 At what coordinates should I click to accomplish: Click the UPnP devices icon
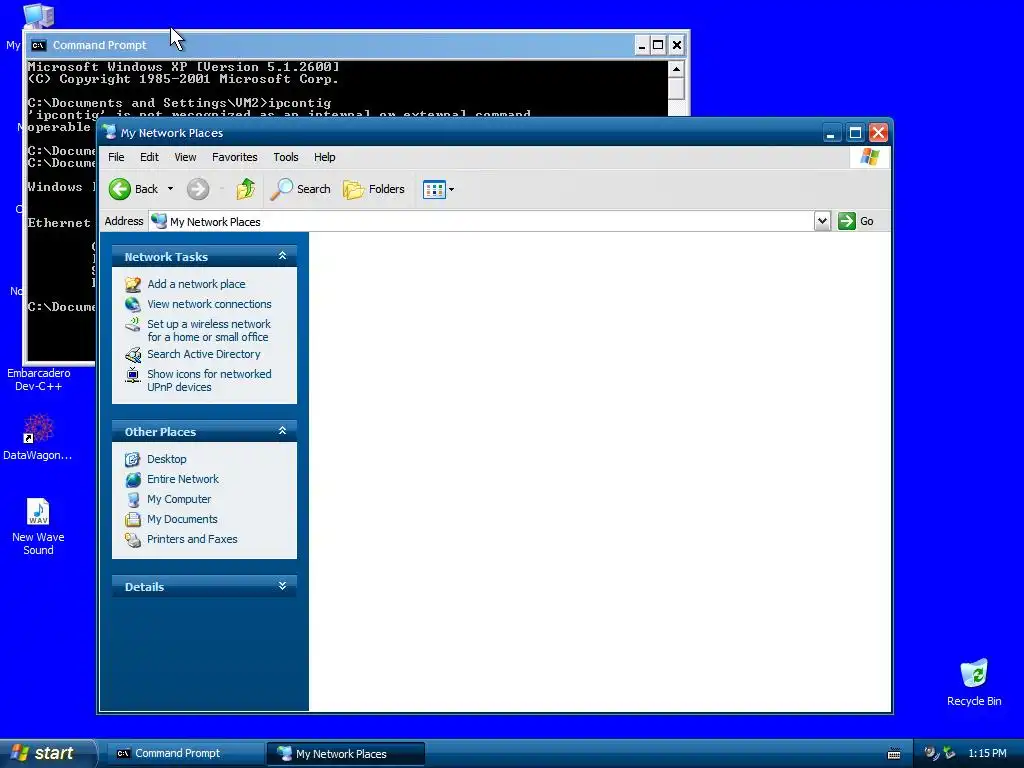[x=133, y=375]
